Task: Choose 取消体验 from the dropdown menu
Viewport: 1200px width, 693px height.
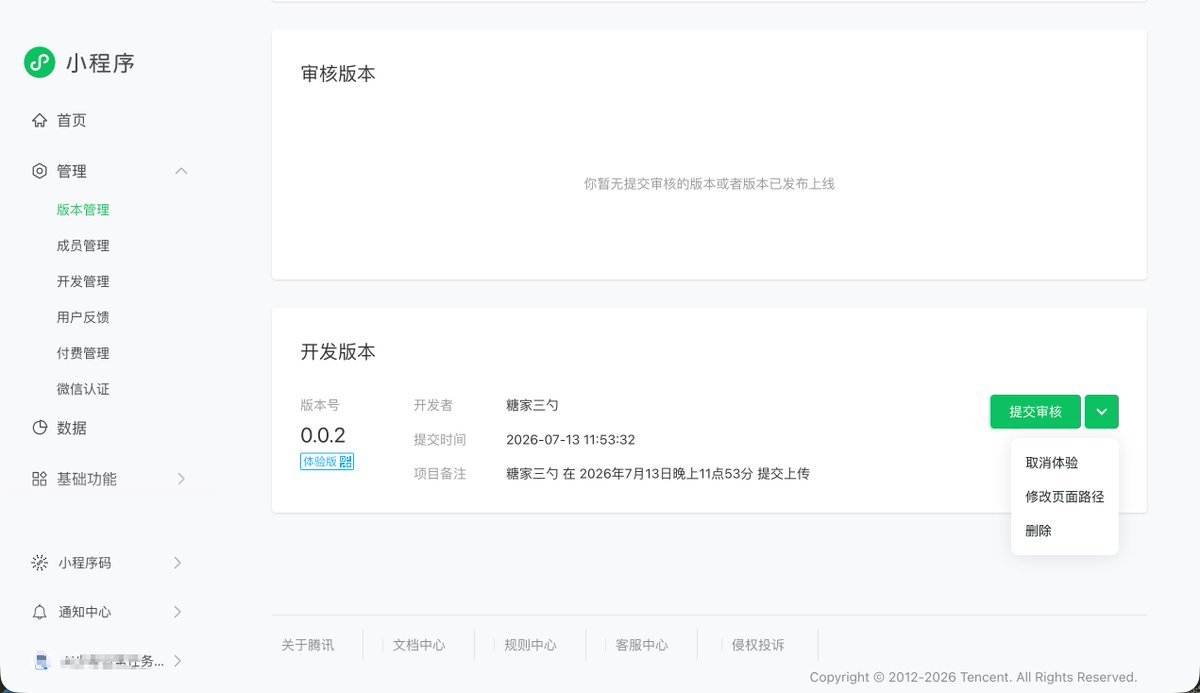Action: [x=1052, y=463]
